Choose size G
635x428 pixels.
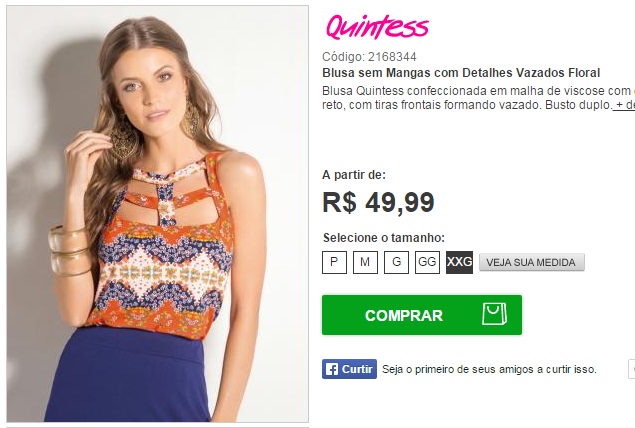pyautogui.click(x=396, y=262)
